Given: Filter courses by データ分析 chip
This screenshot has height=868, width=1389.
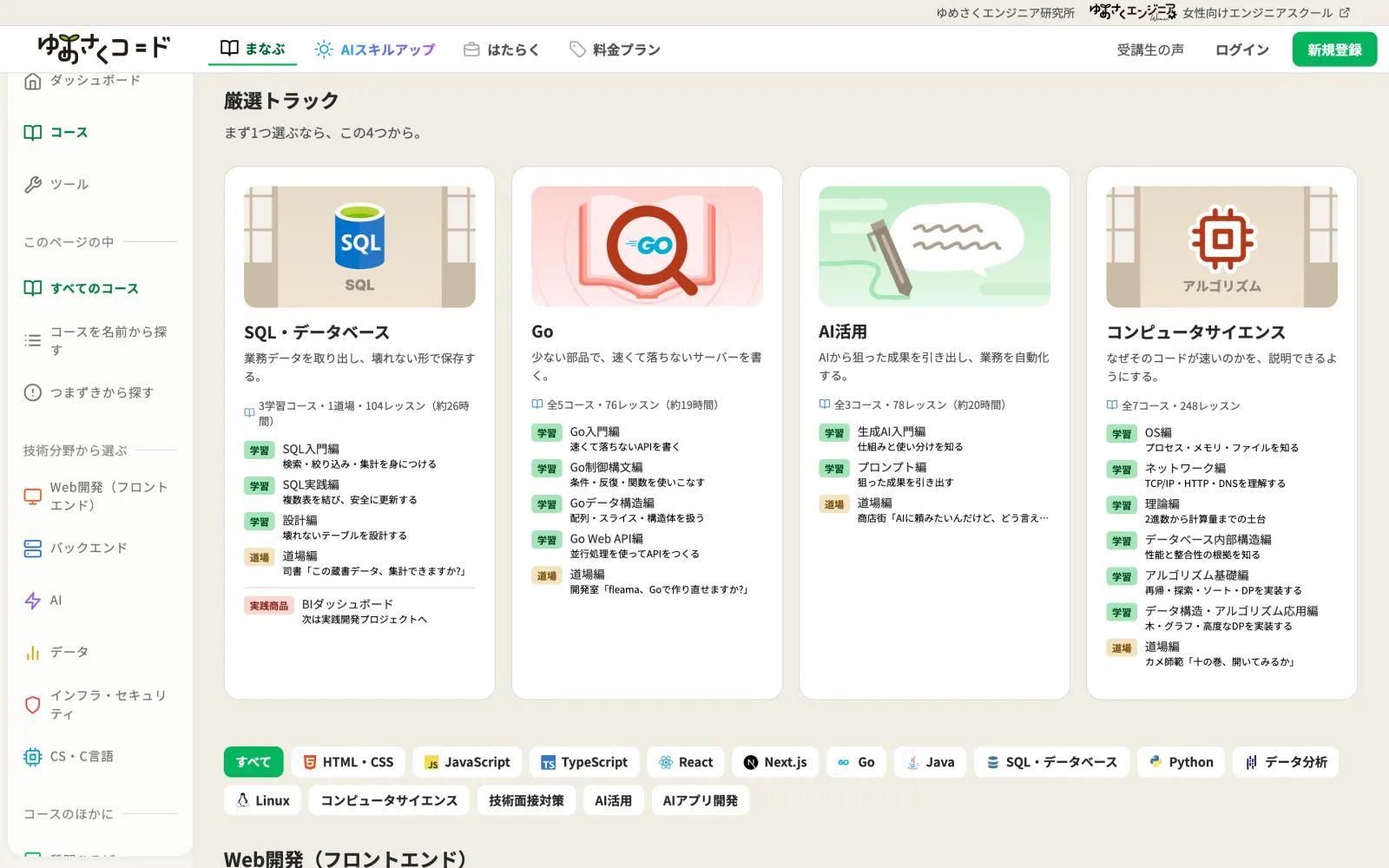Looking at the screenshot, I should [1286, 762].
